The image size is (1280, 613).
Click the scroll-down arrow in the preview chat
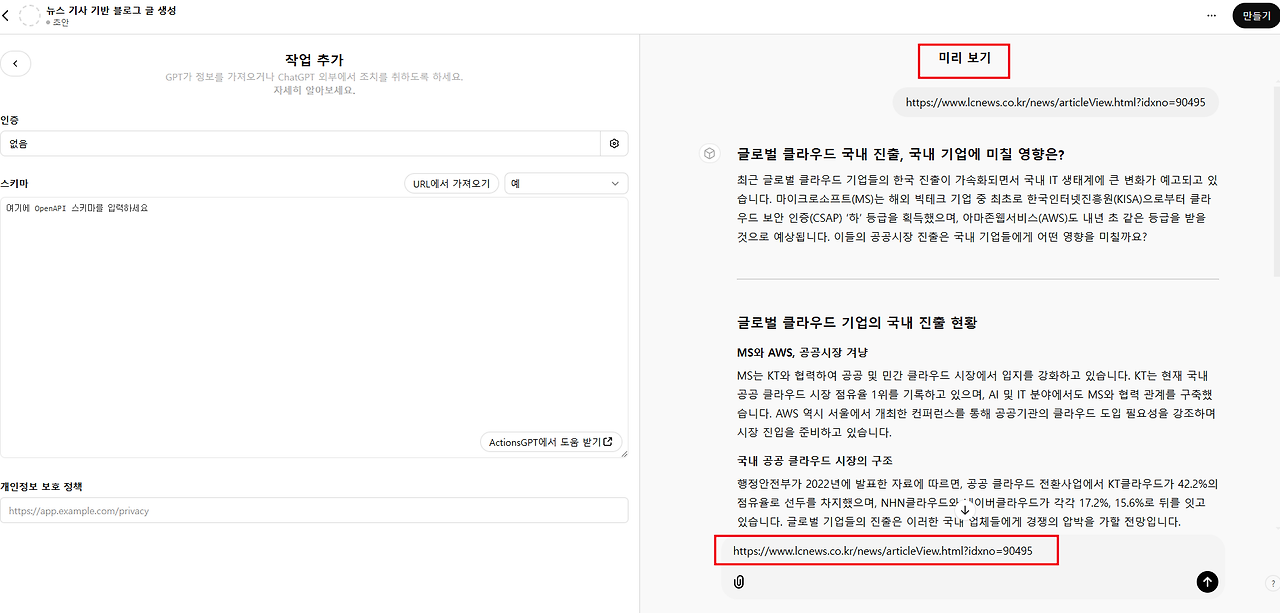[x=964, y=509]
